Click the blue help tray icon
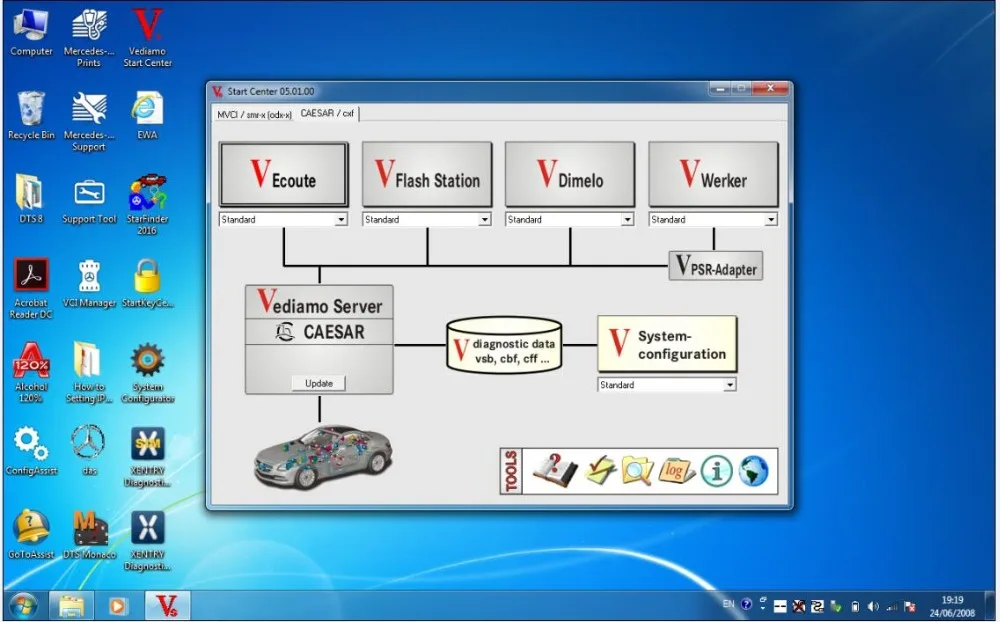Screen dimensions: 1000x622 click(x=746, y=603)
